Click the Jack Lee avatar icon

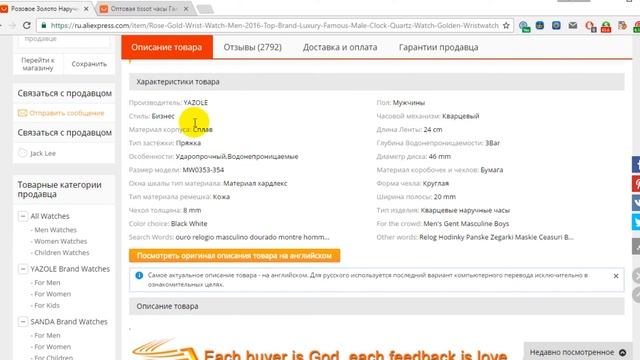(23, 153)
